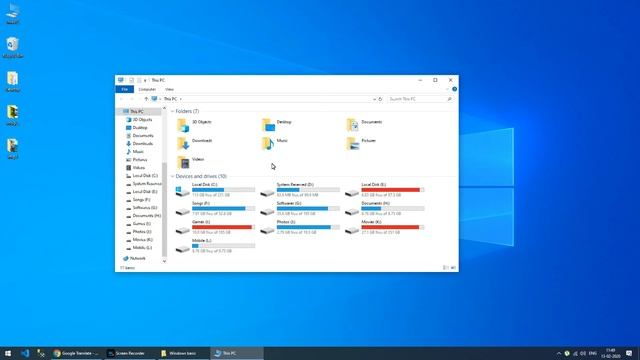This screenshot has width=640, height=360.
Task: Select Mobile (L:) drive in main pane
Action: point(215,246)
